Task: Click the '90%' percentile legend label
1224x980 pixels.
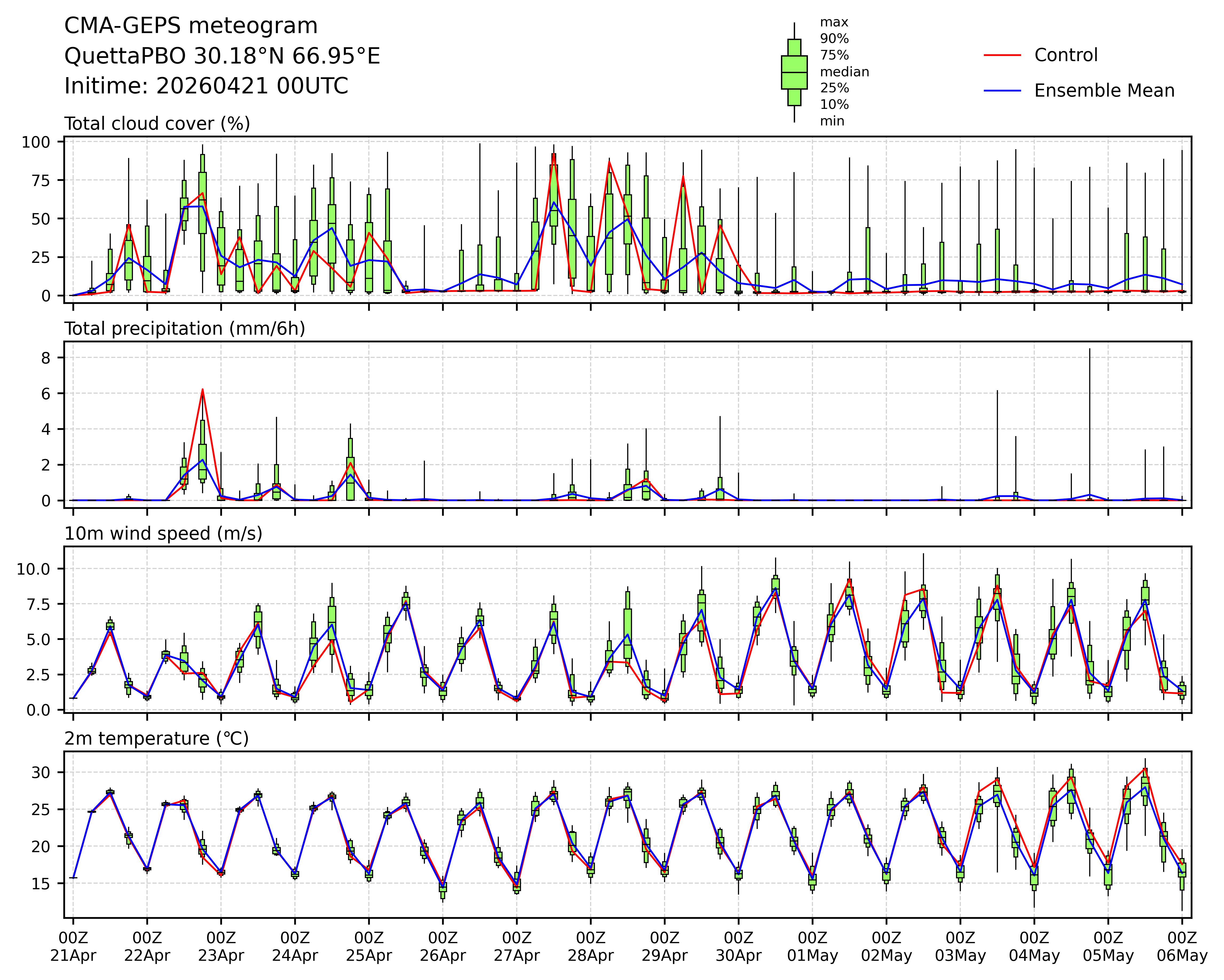Action: coord(834,39)
